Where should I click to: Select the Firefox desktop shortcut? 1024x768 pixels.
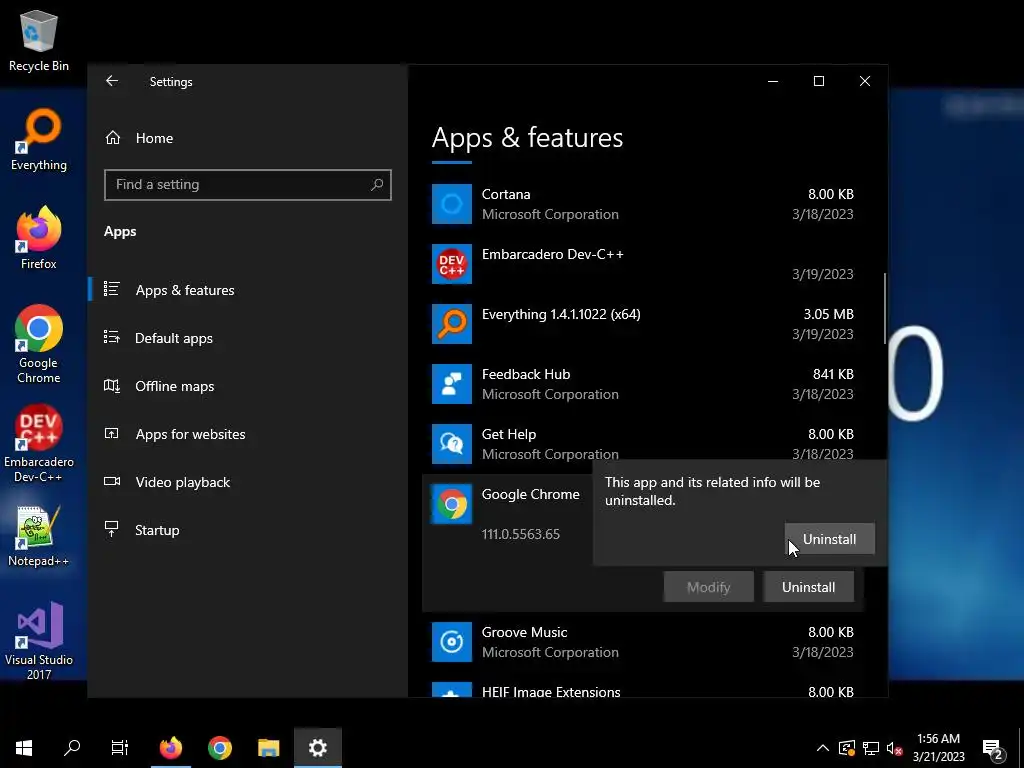[x=39, y=238]
